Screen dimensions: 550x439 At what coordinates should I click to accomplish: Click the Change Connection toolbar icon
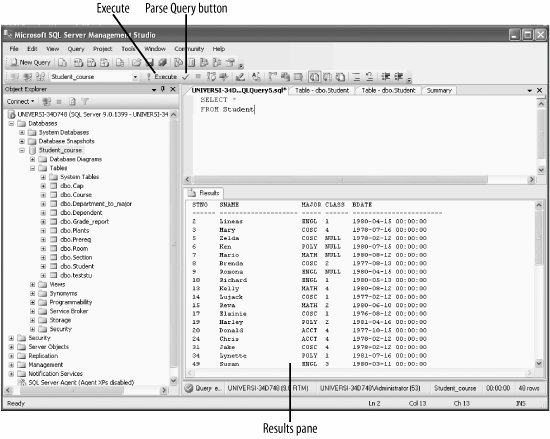41,76
